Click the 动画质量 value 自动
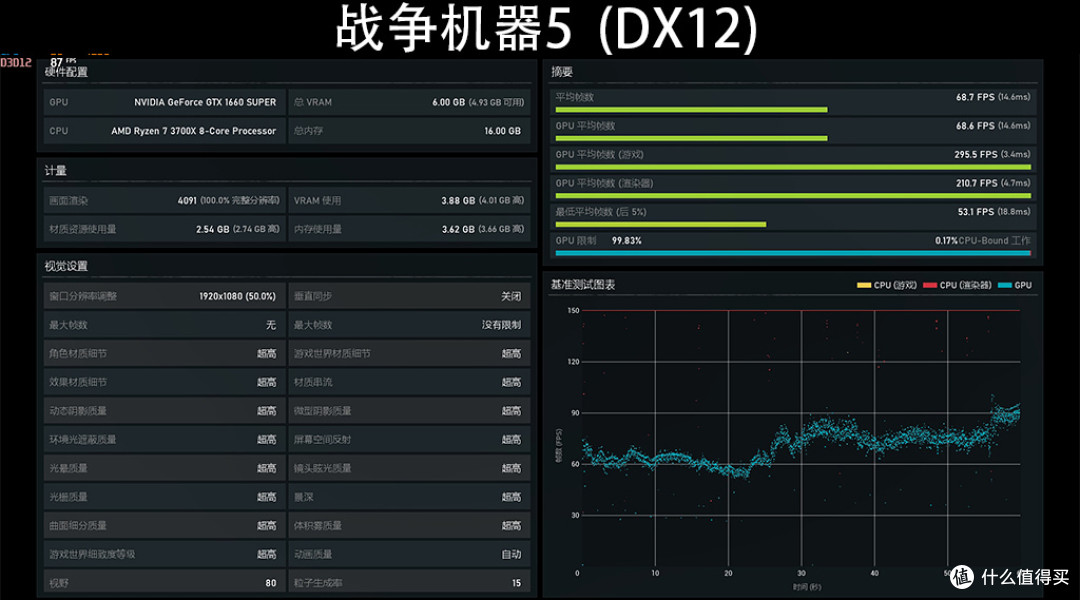The width and height of the screenshot is (1080, 600). tap(511, 555)
